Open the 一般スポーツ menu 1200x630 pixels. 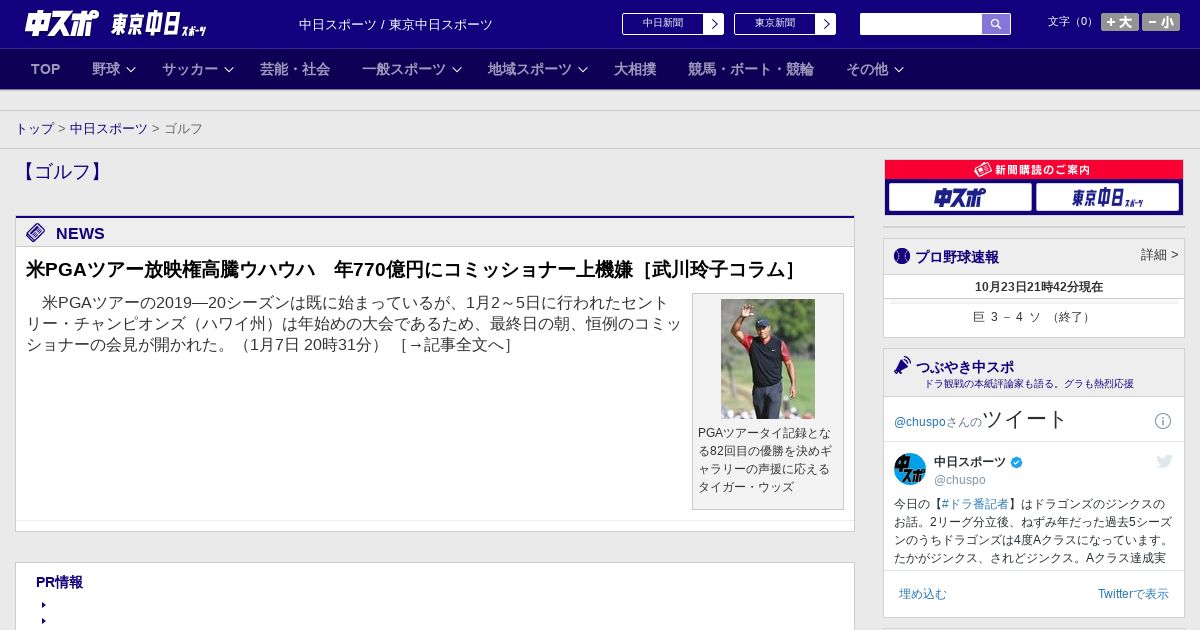[x=404, y=69]
